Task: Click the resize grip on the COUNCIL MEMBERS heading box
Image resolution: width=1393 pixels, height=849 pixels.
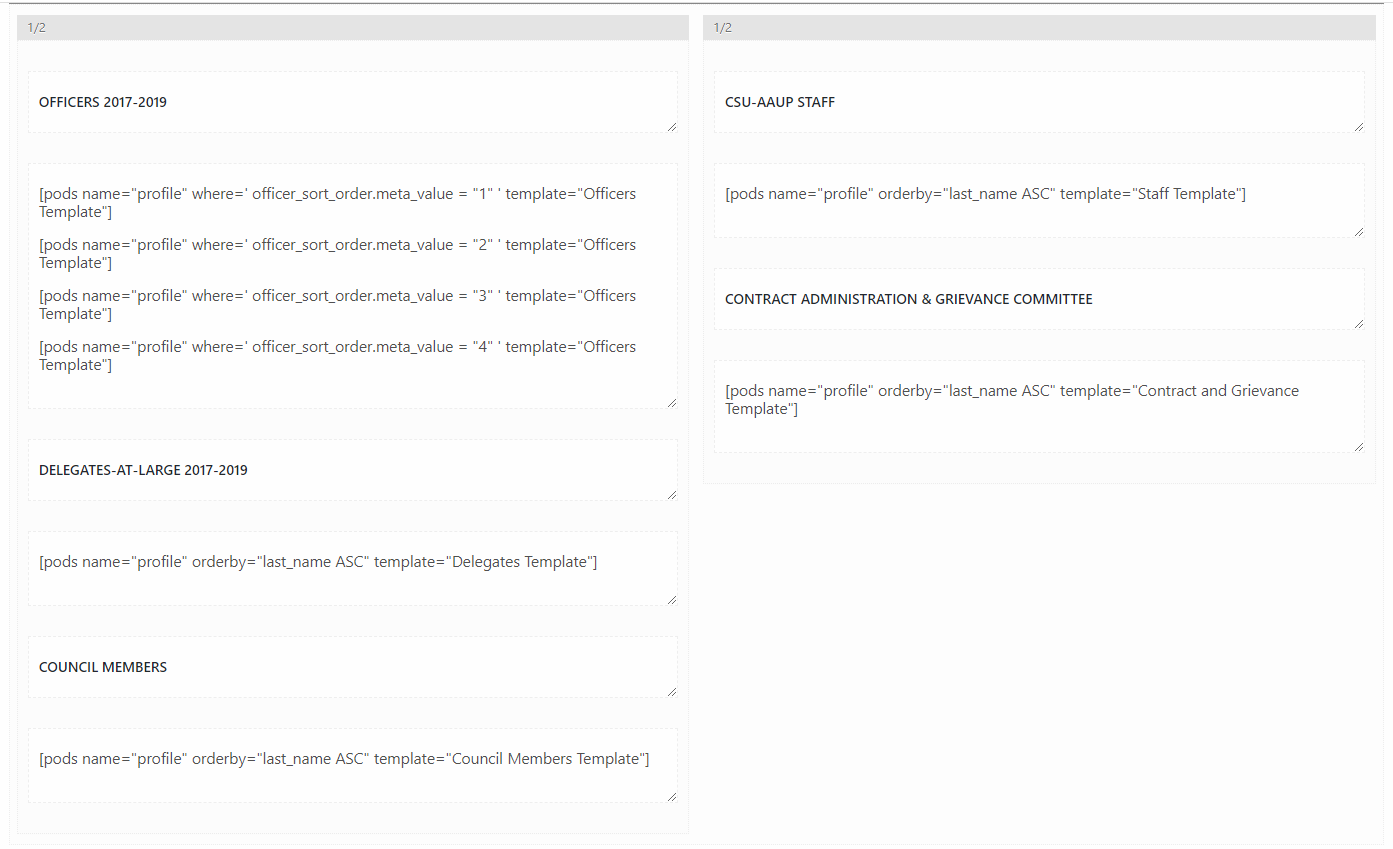Action: [673, 691]
